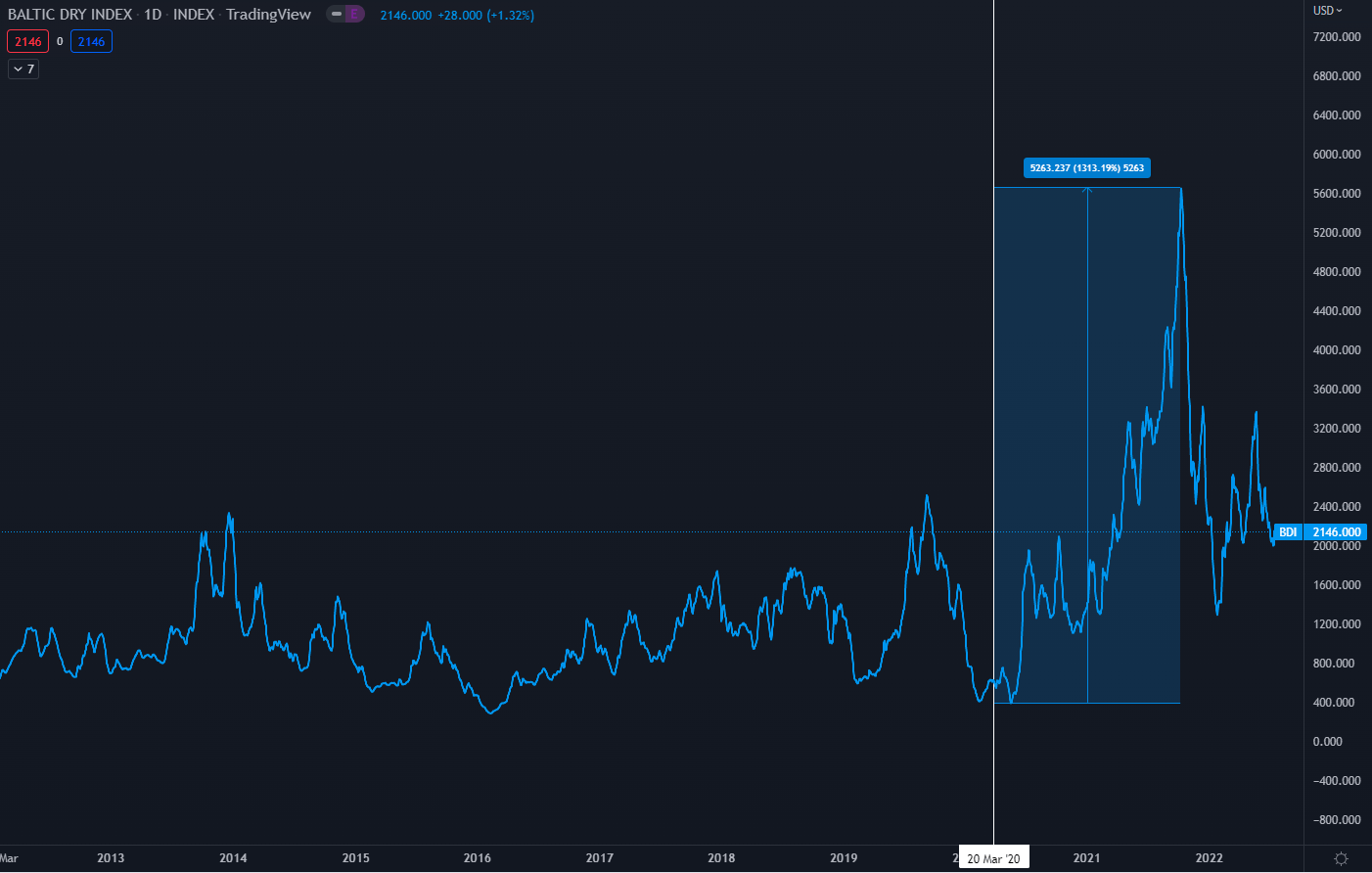Click the 0.000 level on price scale
1372x873 pixels.
click(x=1327, y=742)
